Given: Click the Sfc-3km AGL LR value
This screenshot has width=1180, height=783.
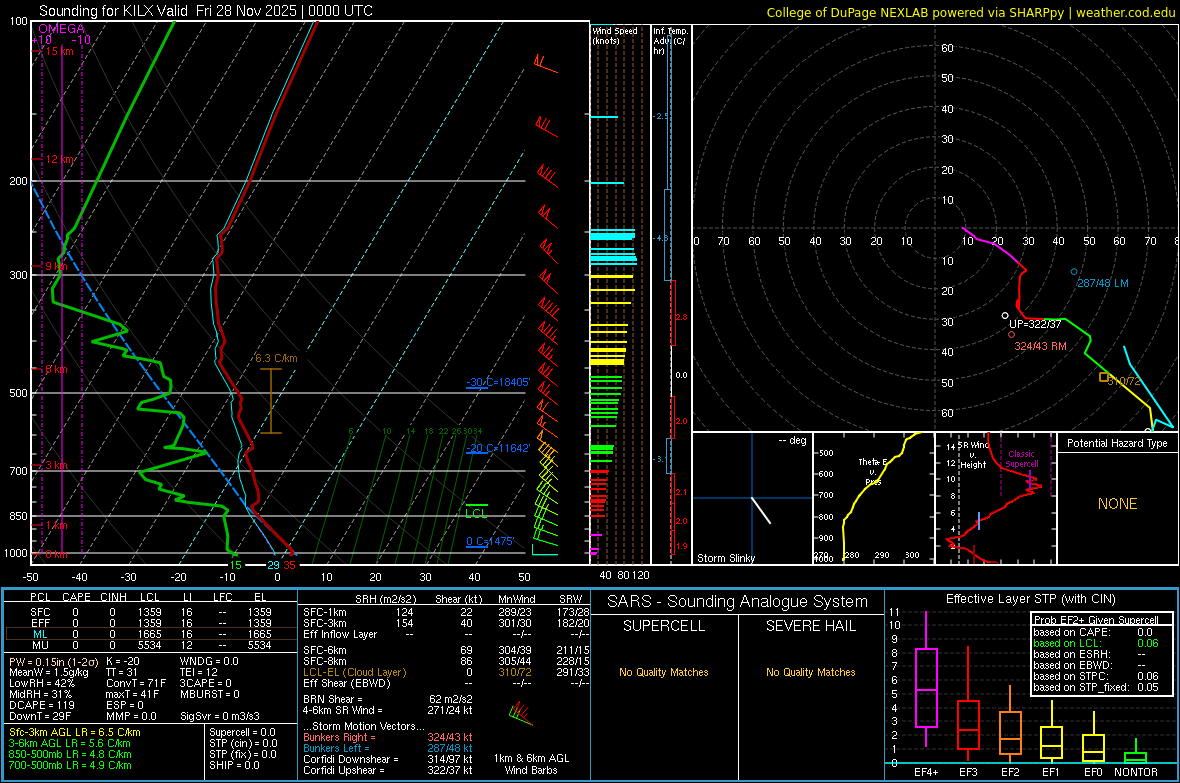Looking at the screenshot, I should click(75, 732).
